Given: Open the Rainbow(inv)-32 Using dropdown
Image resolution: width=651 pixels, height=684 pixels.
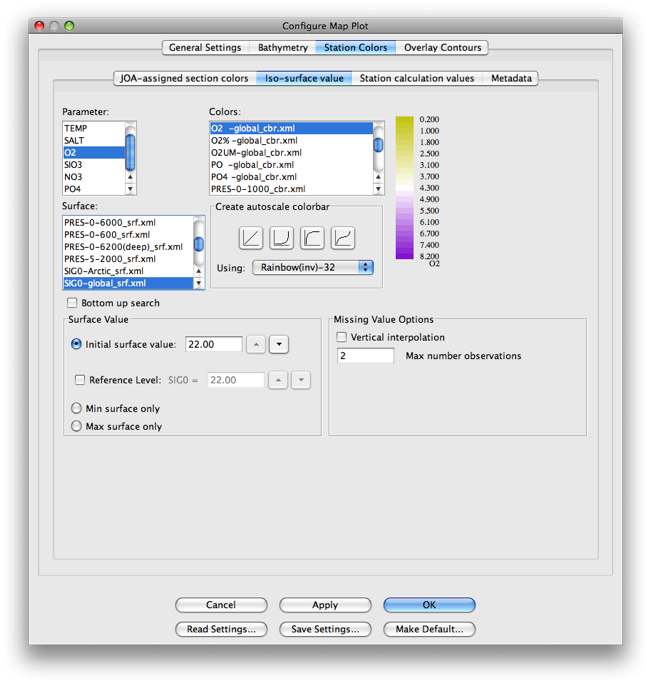Looking at the screenshot, I should point(312,267).
